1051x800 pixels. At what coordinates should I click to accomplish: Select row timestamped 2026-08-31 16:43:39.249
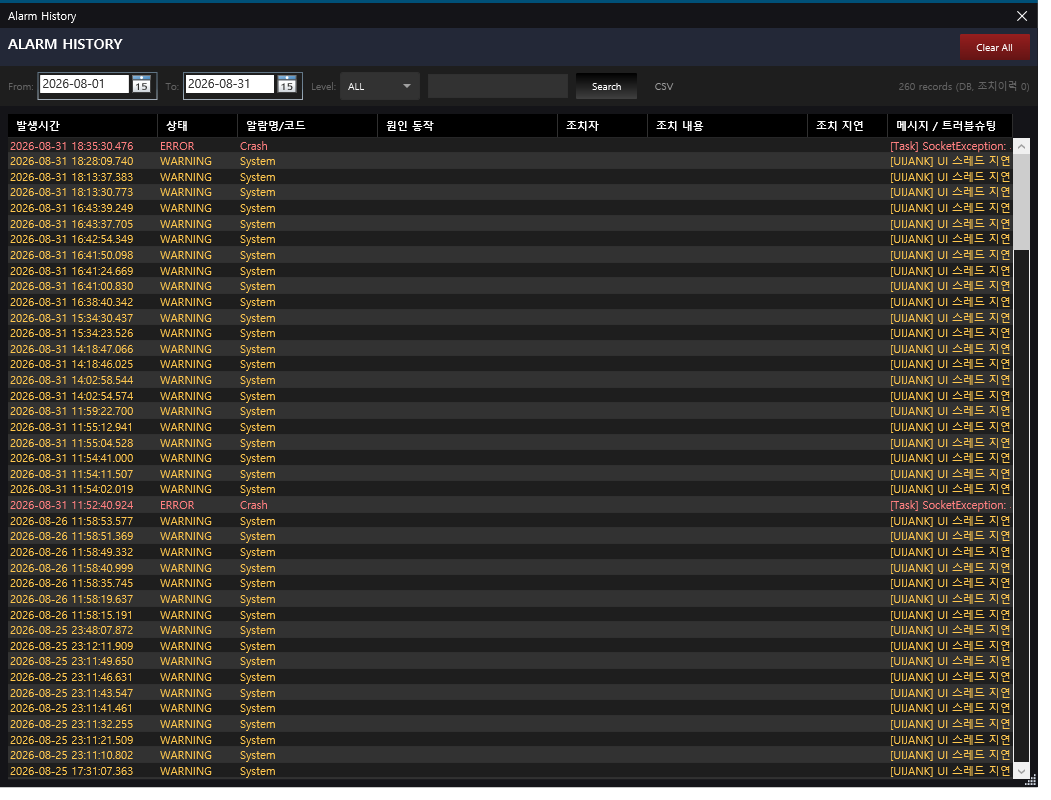pos(510,208)
